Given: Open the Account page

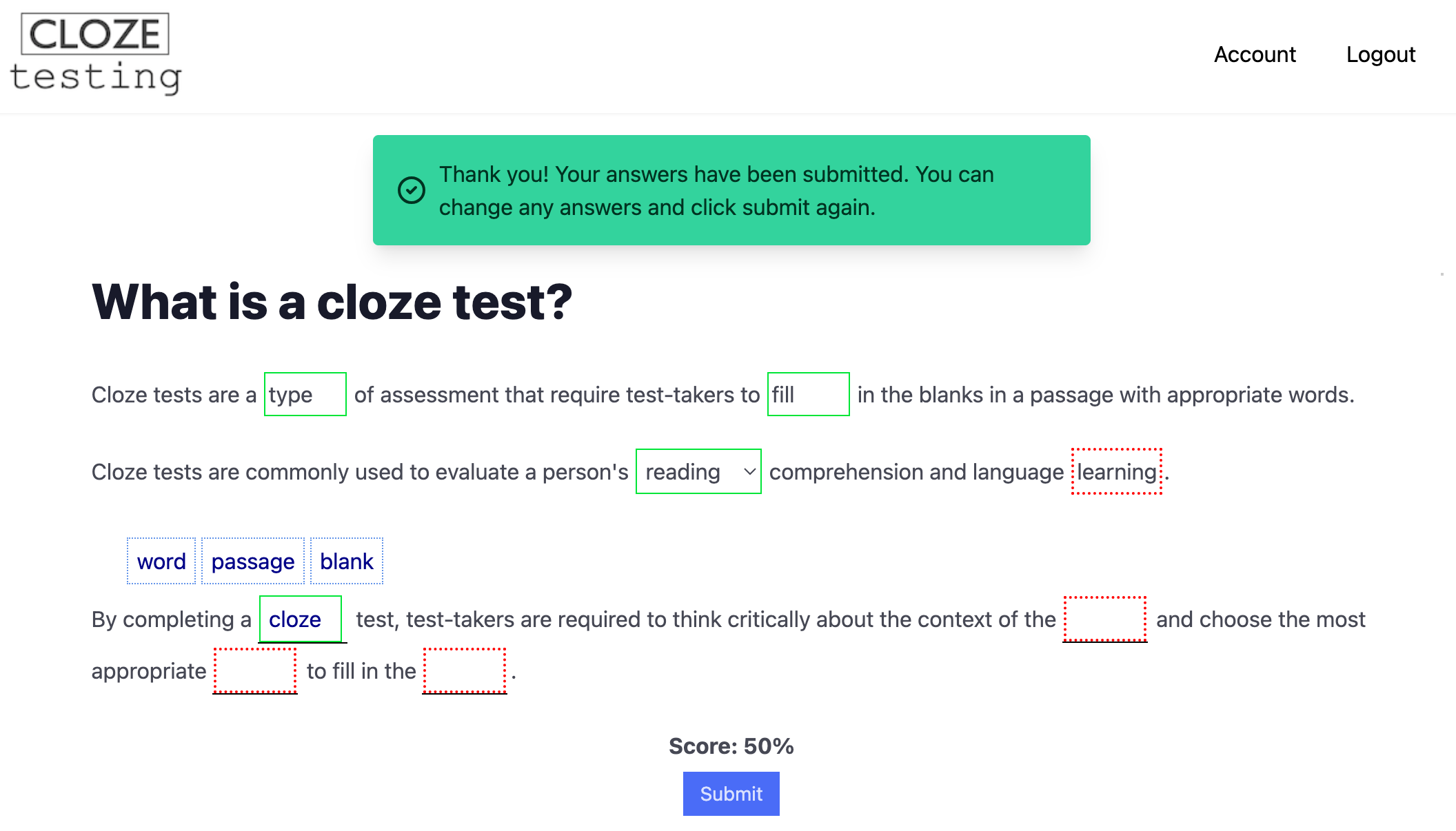Looking at the screenshot, I should [x=1255, y=54].
